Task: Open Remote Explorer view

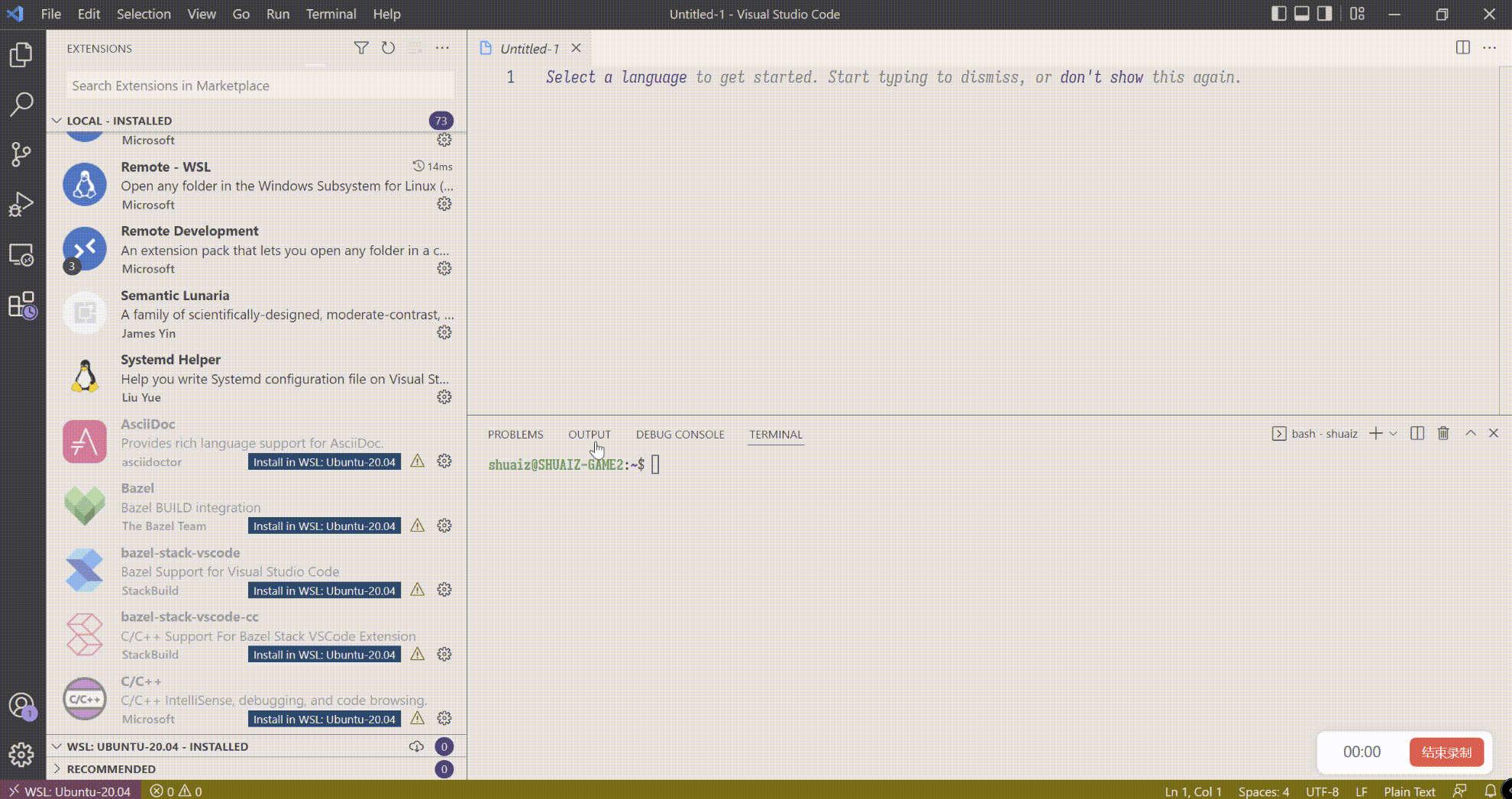Action: (x=21, y=254)
